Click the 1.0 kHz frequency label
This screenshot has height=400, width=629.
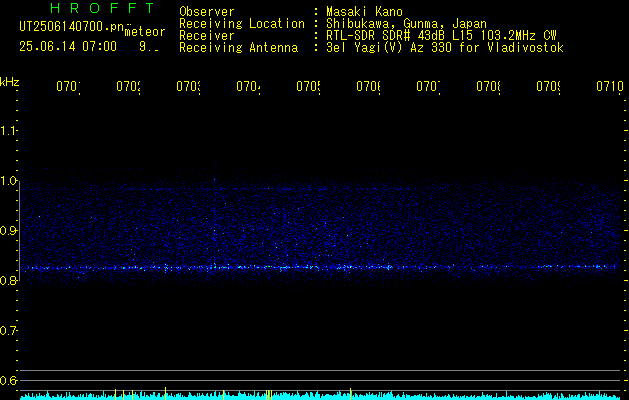coord(8,181)
